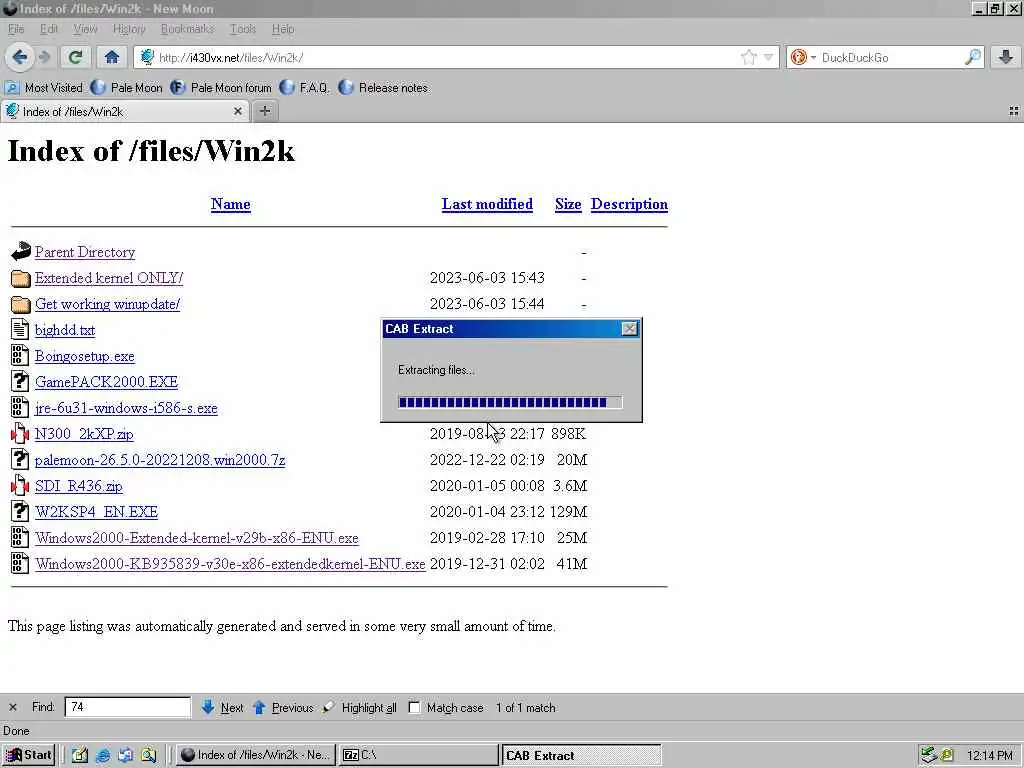The image size is (1024, 768).
Task: Open the Windows Start menu
Action: [x=28, y=755]
